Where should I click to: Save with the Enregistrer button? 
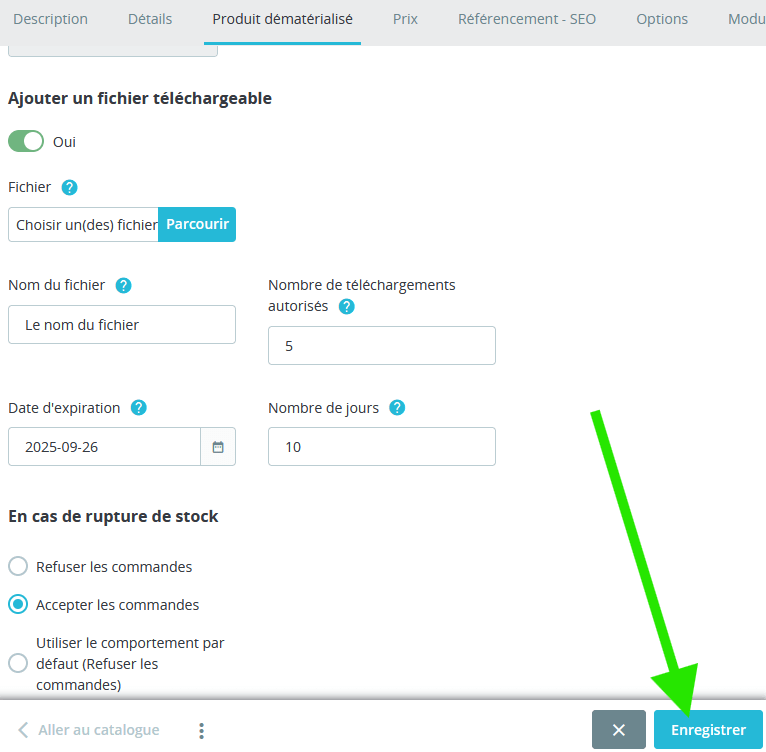point(708,730)
